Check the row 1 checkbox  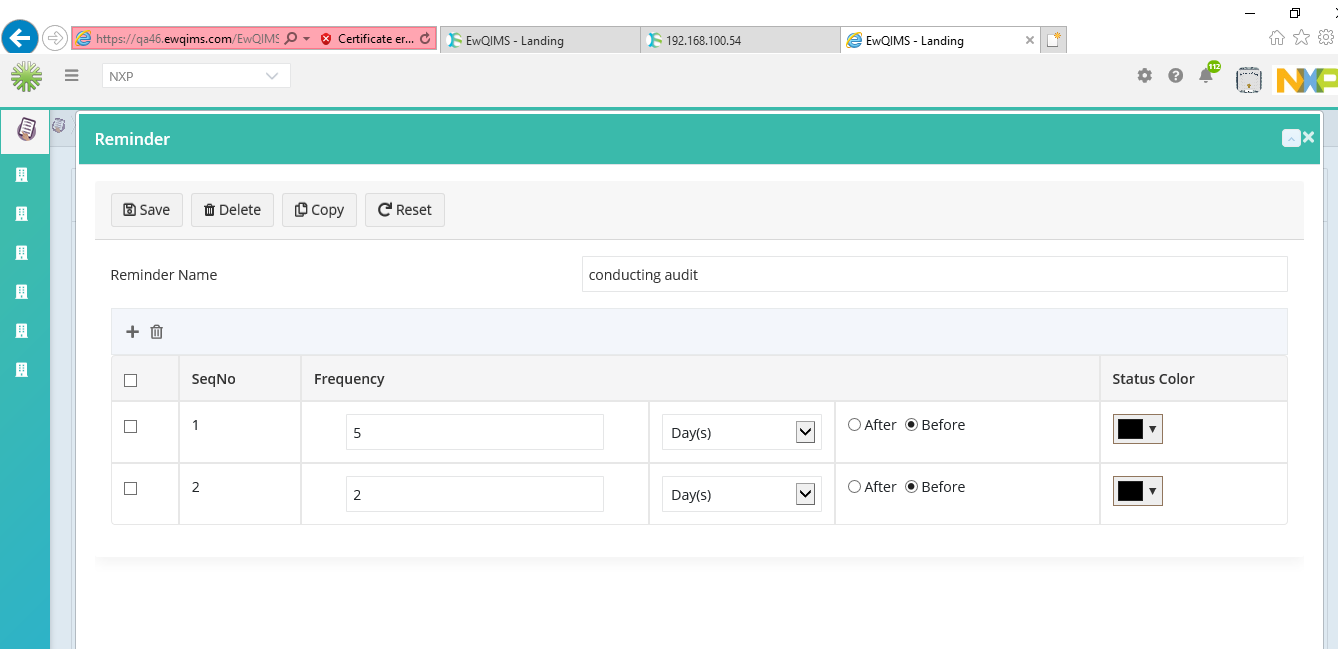[130, 426]
